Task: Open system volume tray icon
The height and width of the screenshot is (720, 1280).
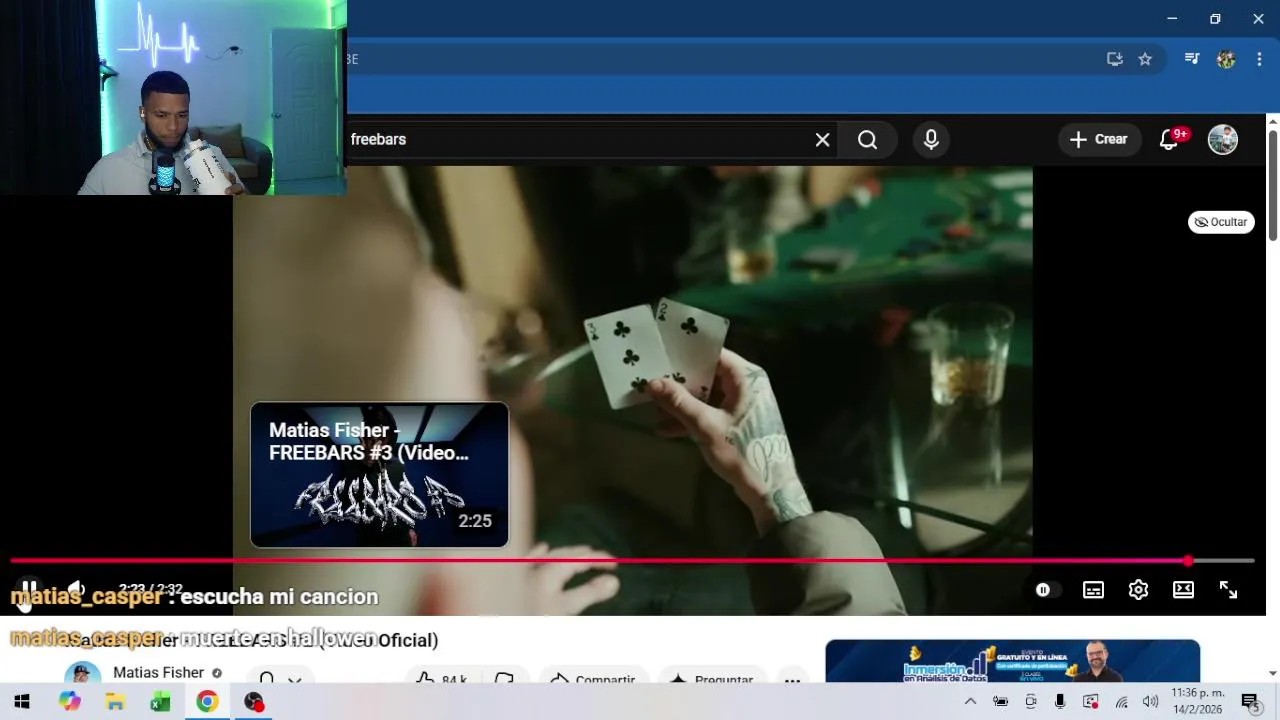Action: coord(1150,702)
